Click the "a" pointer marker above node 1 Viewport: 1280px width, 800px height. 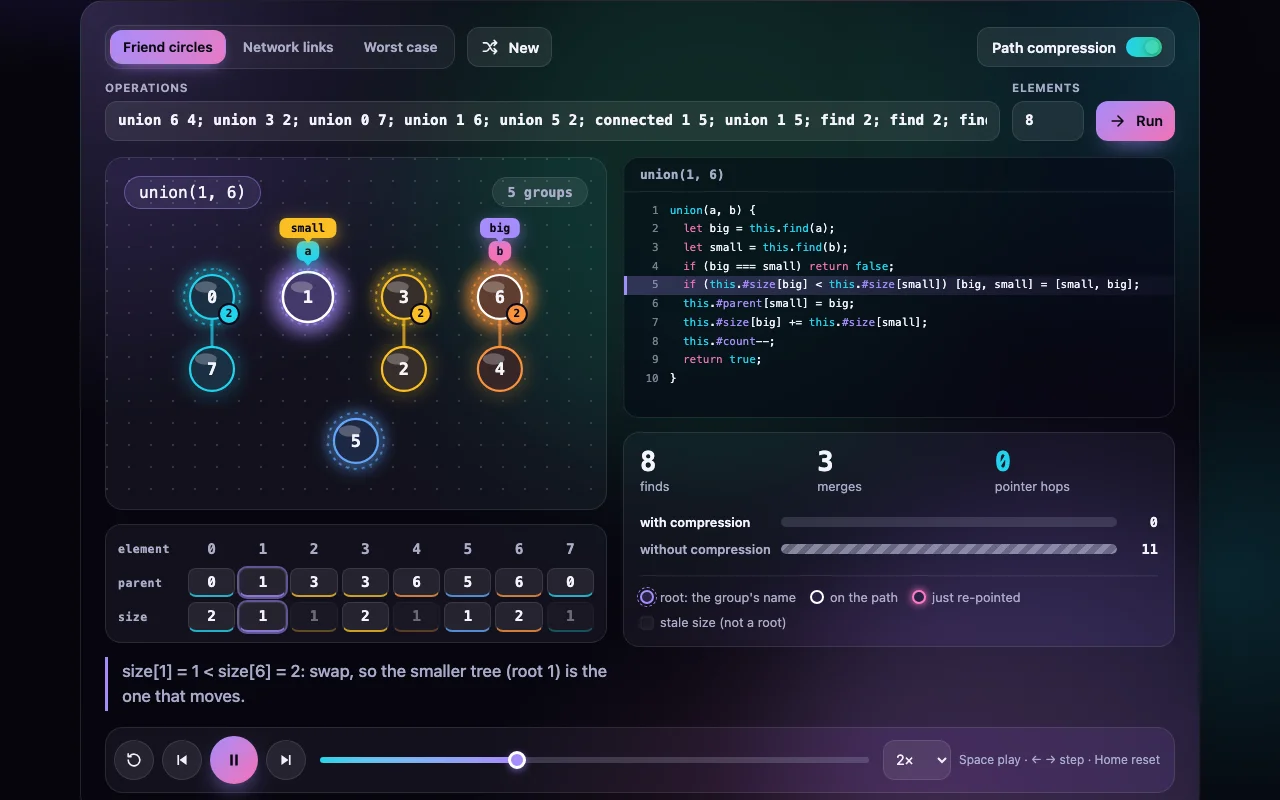[308, 252]
